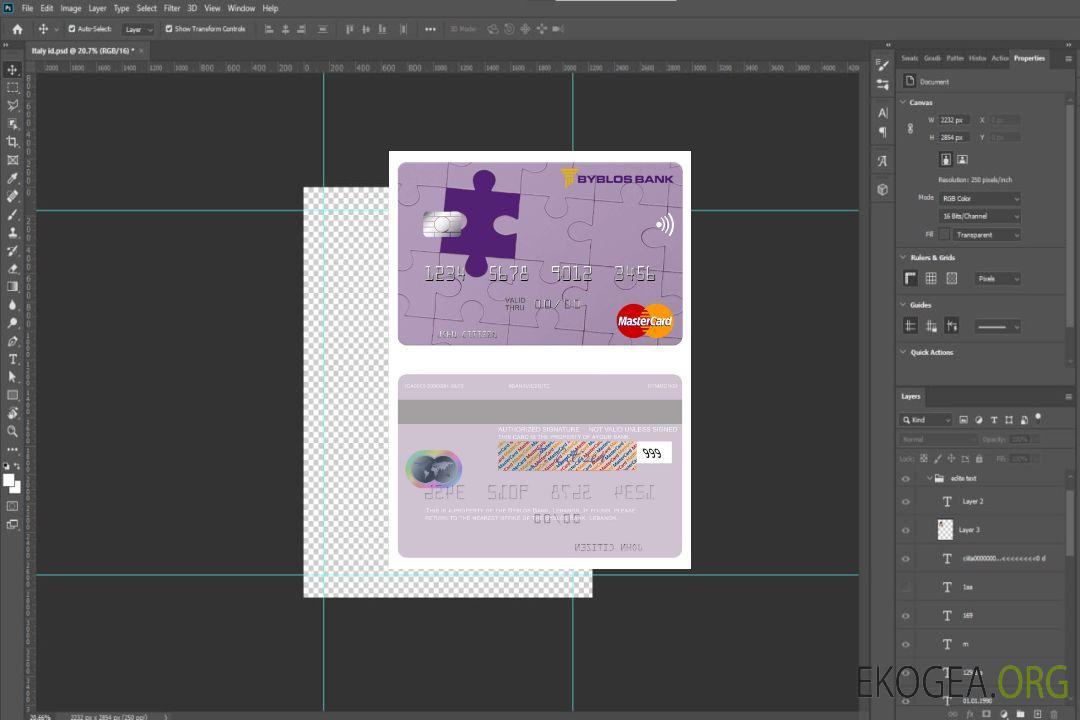
Task: Open the Paragraph panel icon
Action: click(883, 132)
